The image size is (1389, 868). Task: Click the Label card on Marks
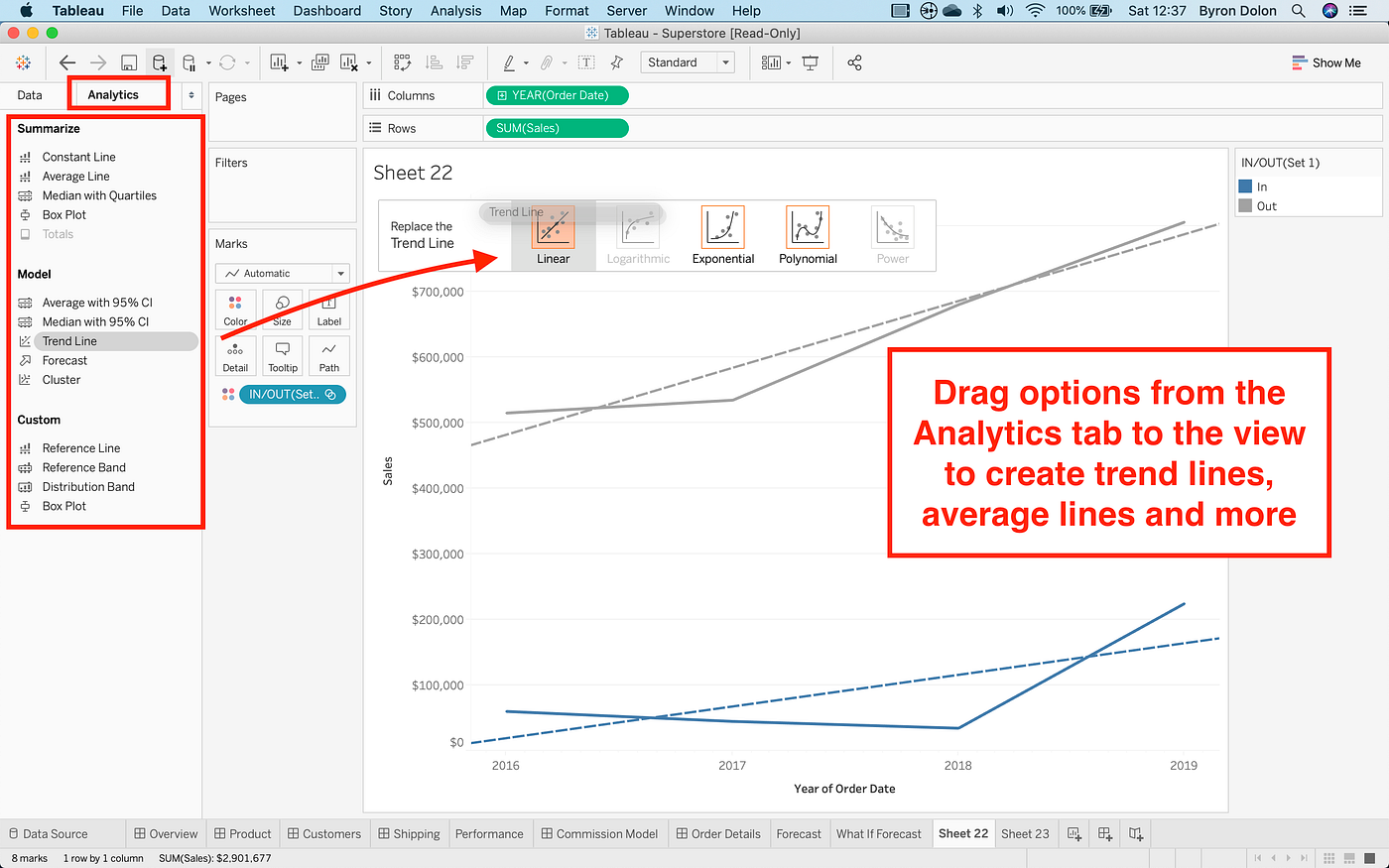click(x=329, y=310)
